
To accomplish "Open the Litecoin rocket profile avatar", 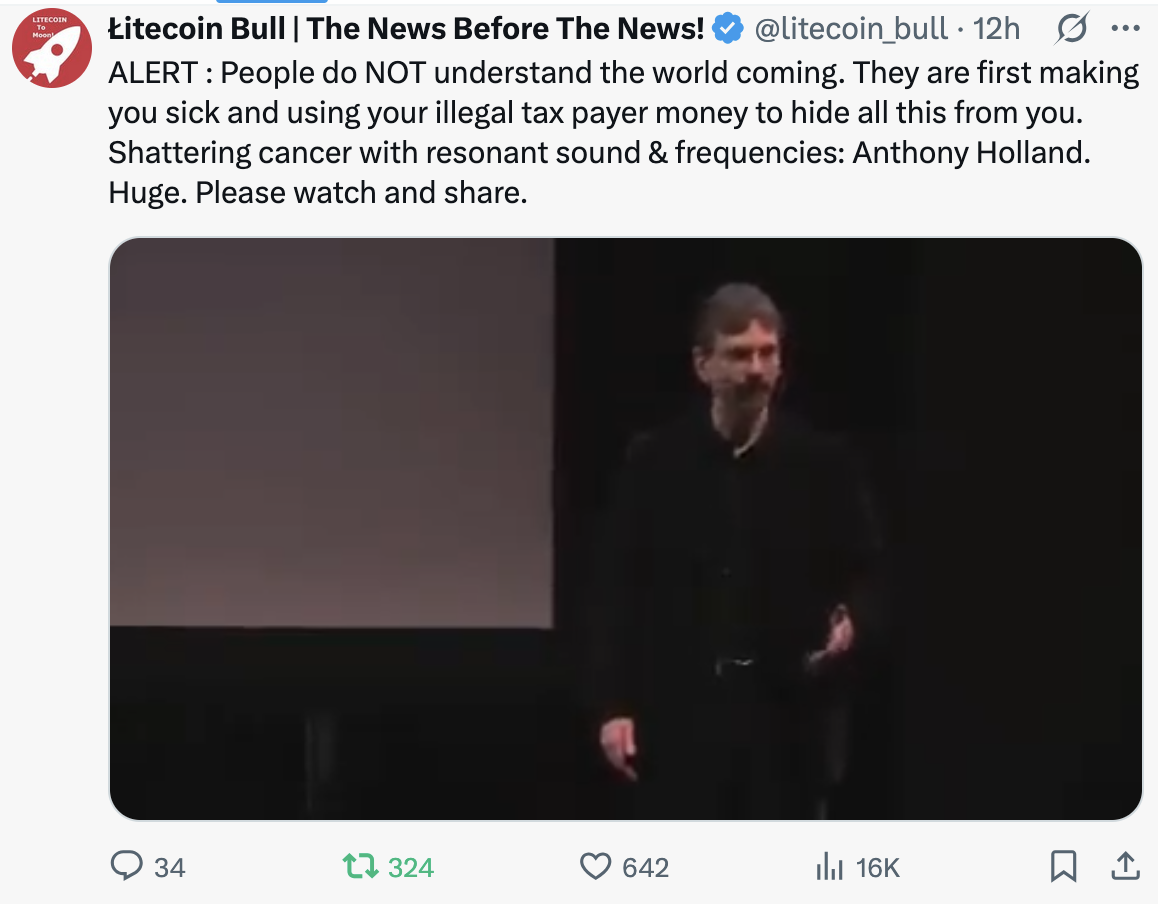I will (52, 48).
